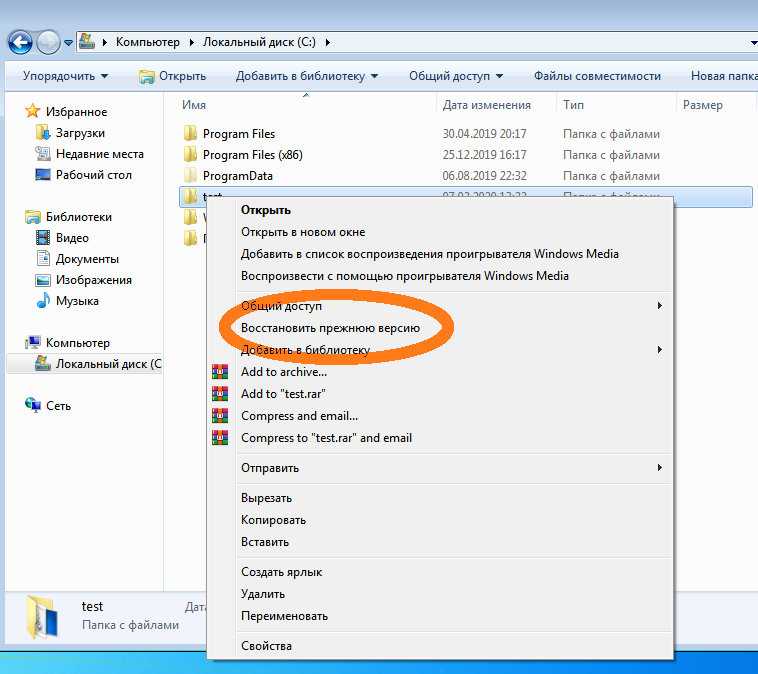Open Недавние места in navigation pane
The image size is (758, 674).
click(x=100, y=154)
